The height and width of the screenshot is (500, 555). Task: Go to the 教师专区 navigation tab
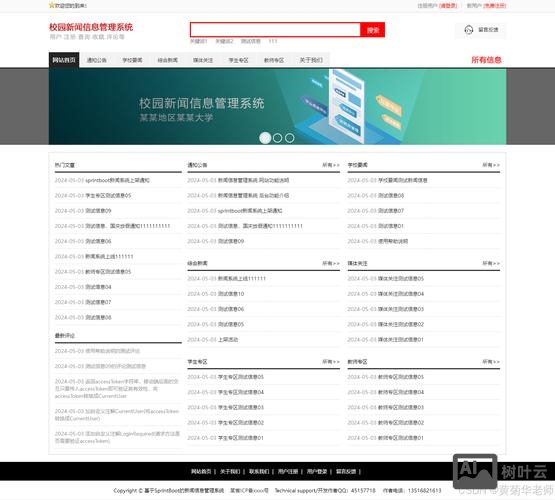point(274,60)
